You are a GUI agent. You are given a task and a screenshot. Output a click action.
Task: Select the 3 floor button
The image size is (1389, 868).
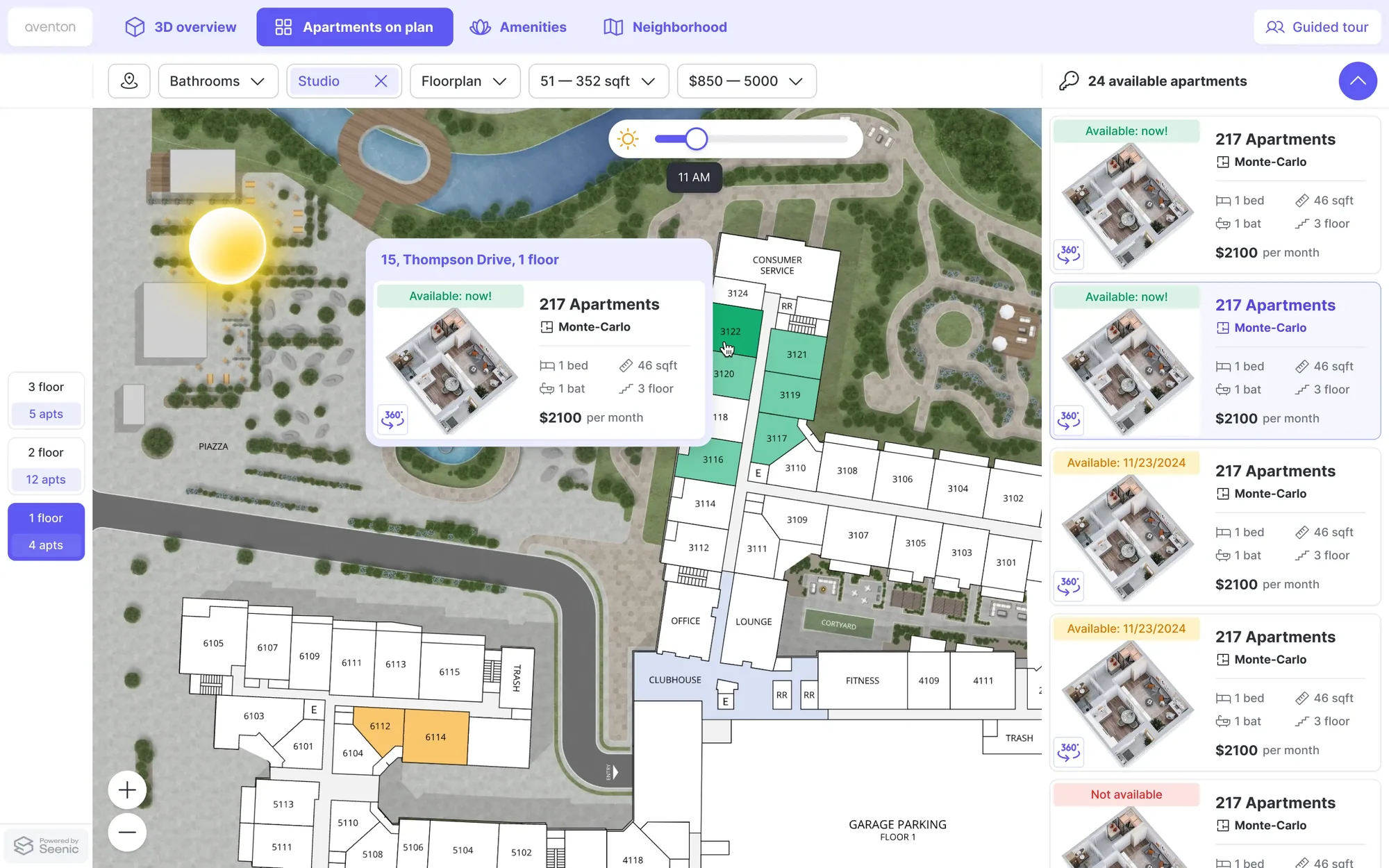click(x=46, y=401)
